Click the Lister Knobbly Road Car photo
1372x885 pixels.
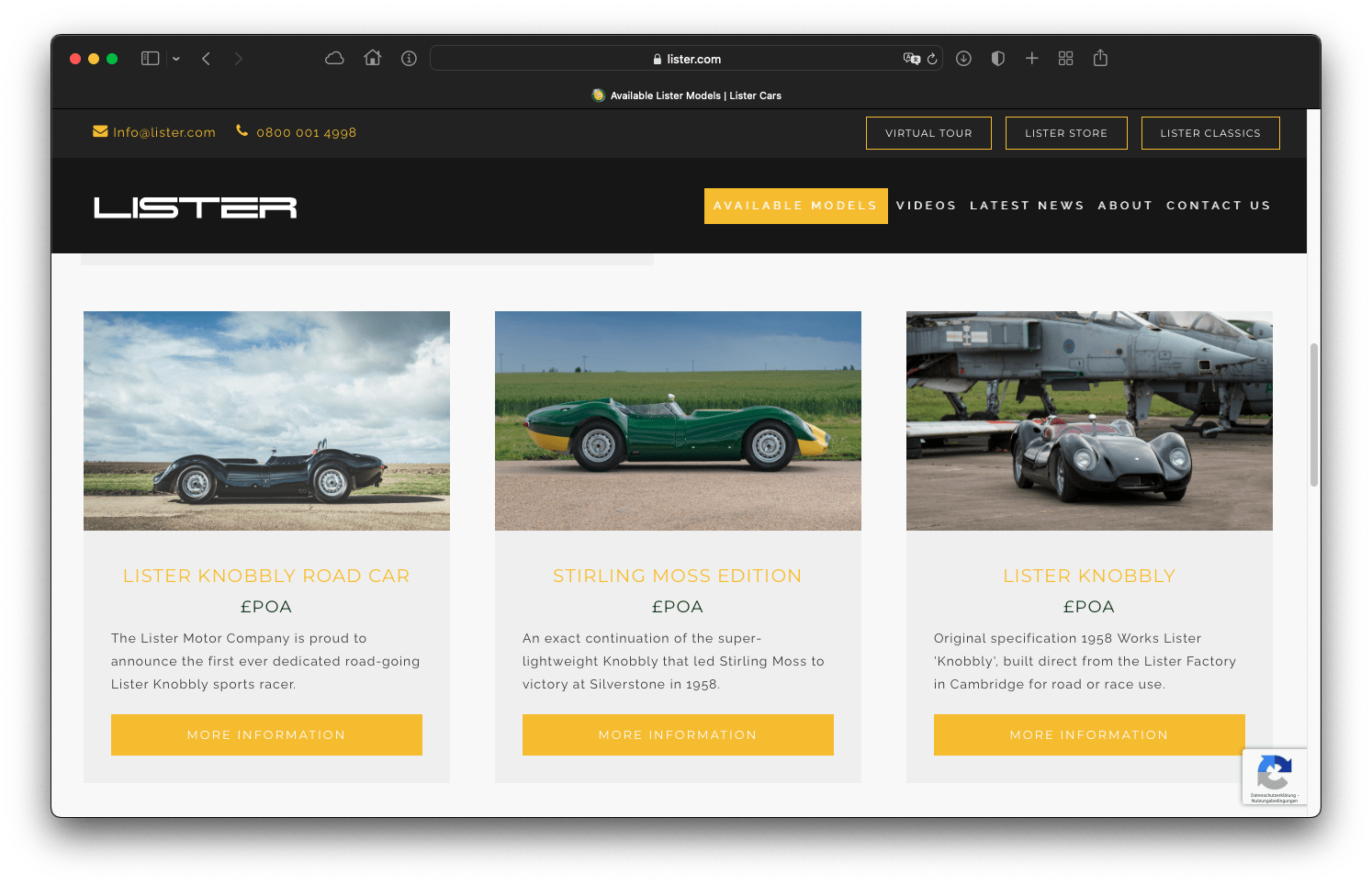[x=266, y=420]
